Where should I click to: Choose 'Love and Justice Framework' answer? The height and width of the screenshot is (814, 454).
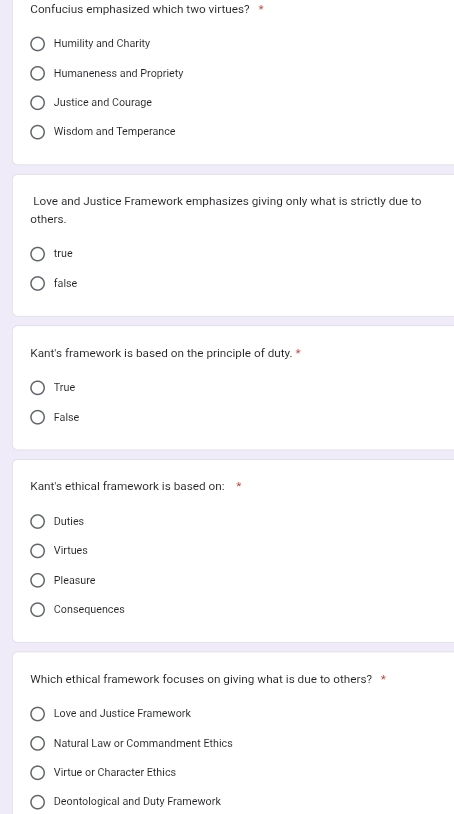pos(37,714)
